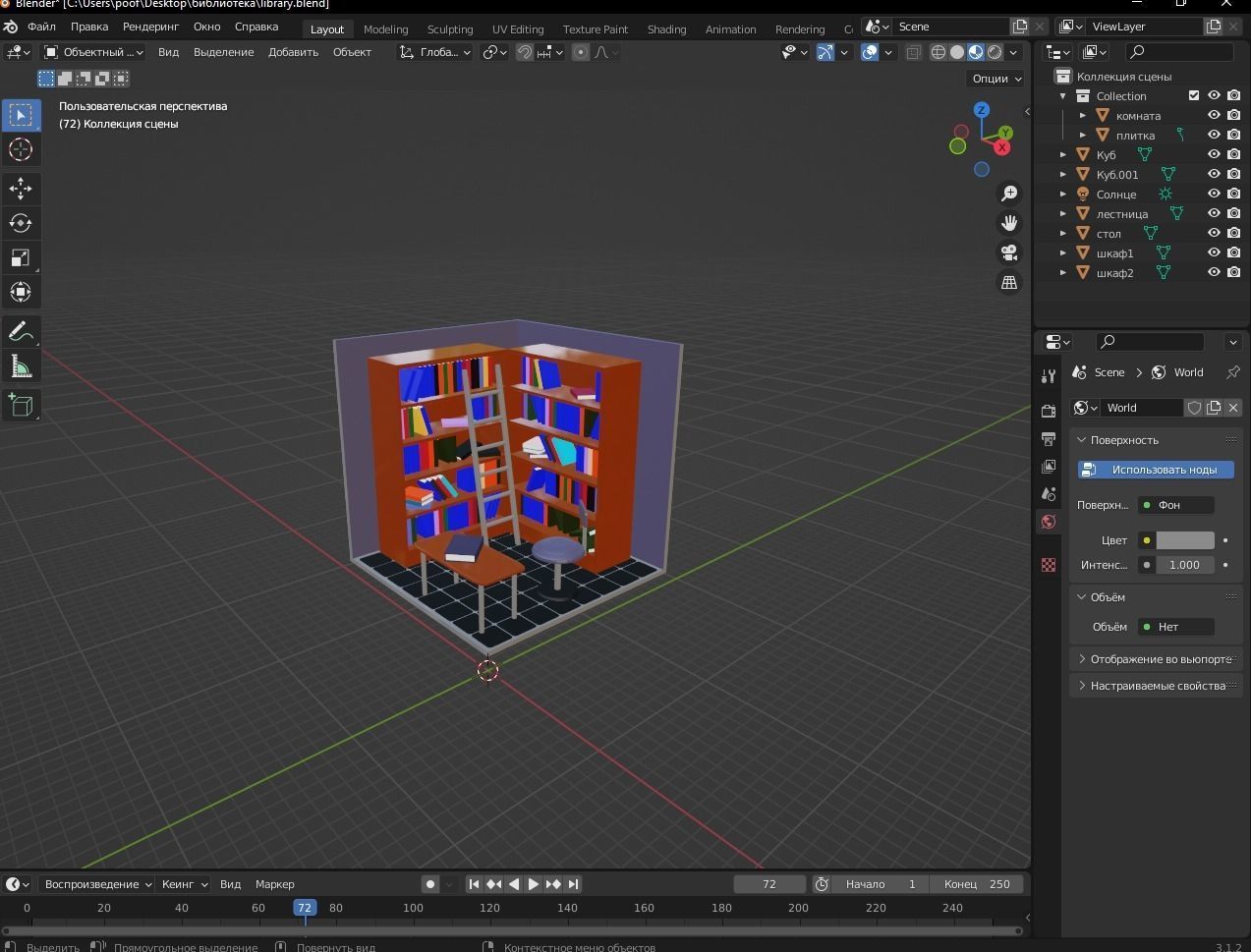Open the Tool properties tab
This screenshot has height=952, width=1251.
(x=1049, y=376)
